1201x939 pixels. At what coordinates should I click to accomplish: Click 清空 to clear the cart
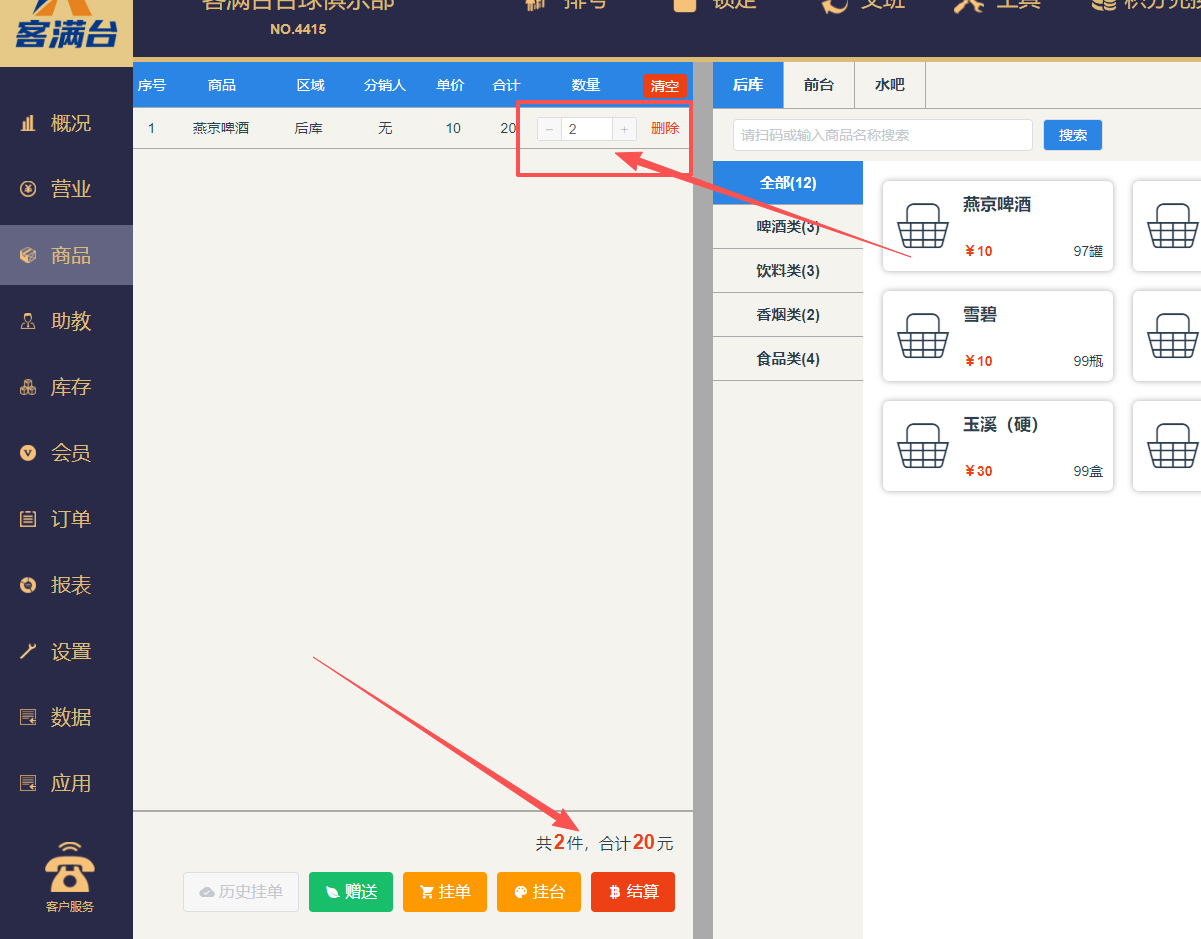tap(664, 86)
